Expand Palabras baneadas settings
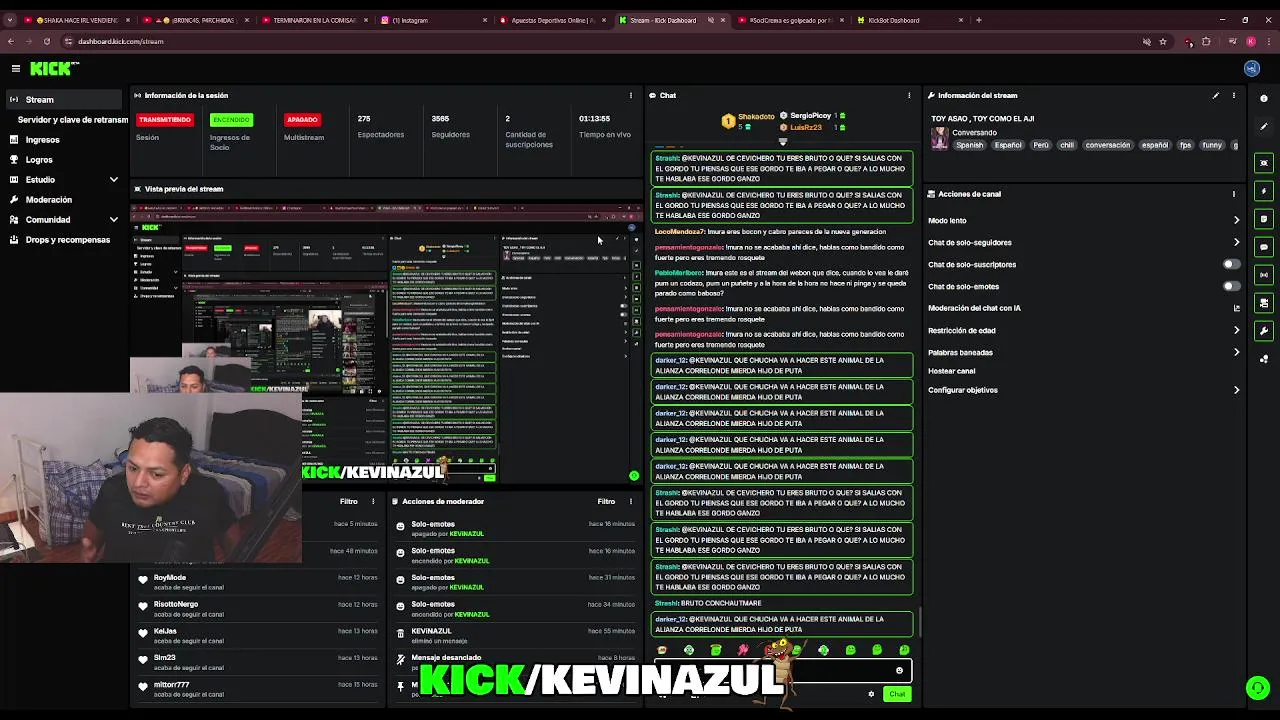This screenshot has width=1280, height=720. 1236,352
